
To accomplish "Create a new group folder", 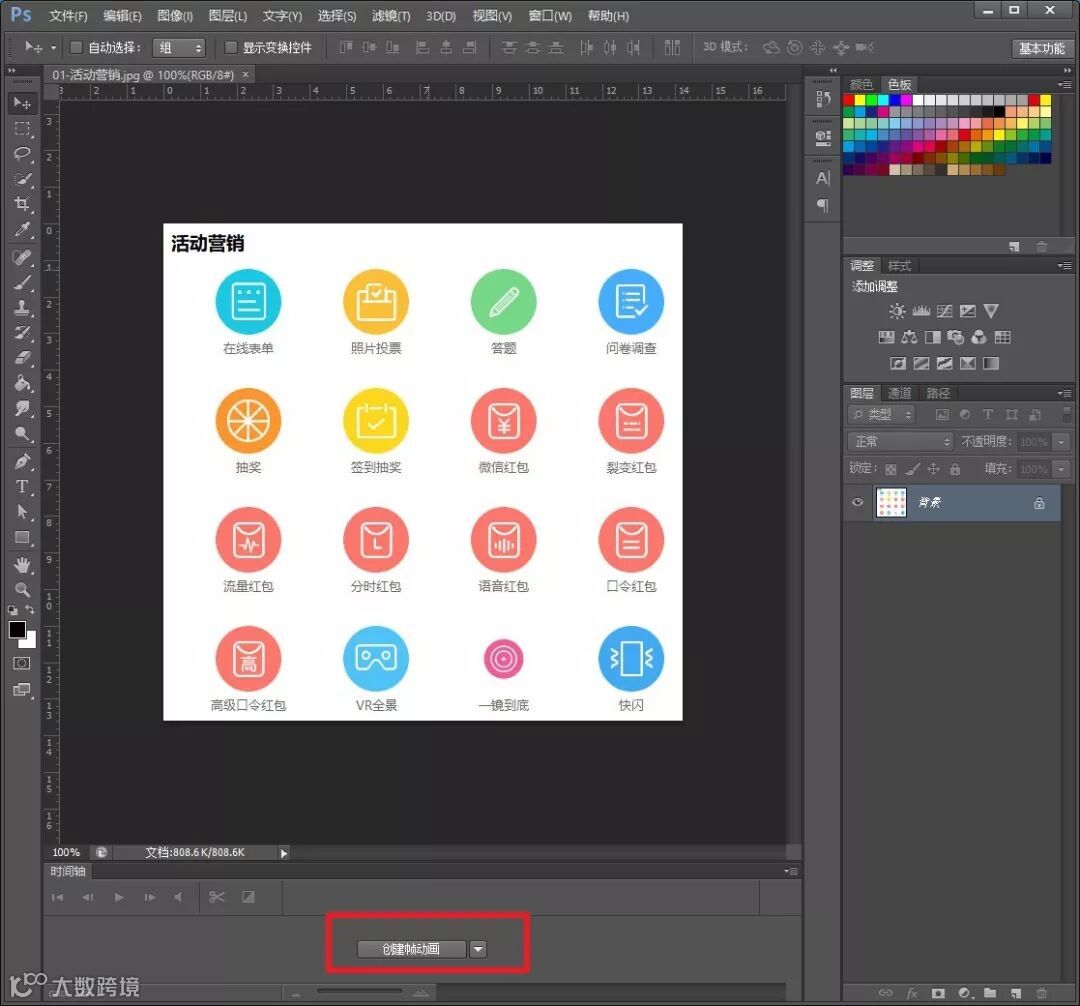I will pyautogui.click(x=990, y=993).
